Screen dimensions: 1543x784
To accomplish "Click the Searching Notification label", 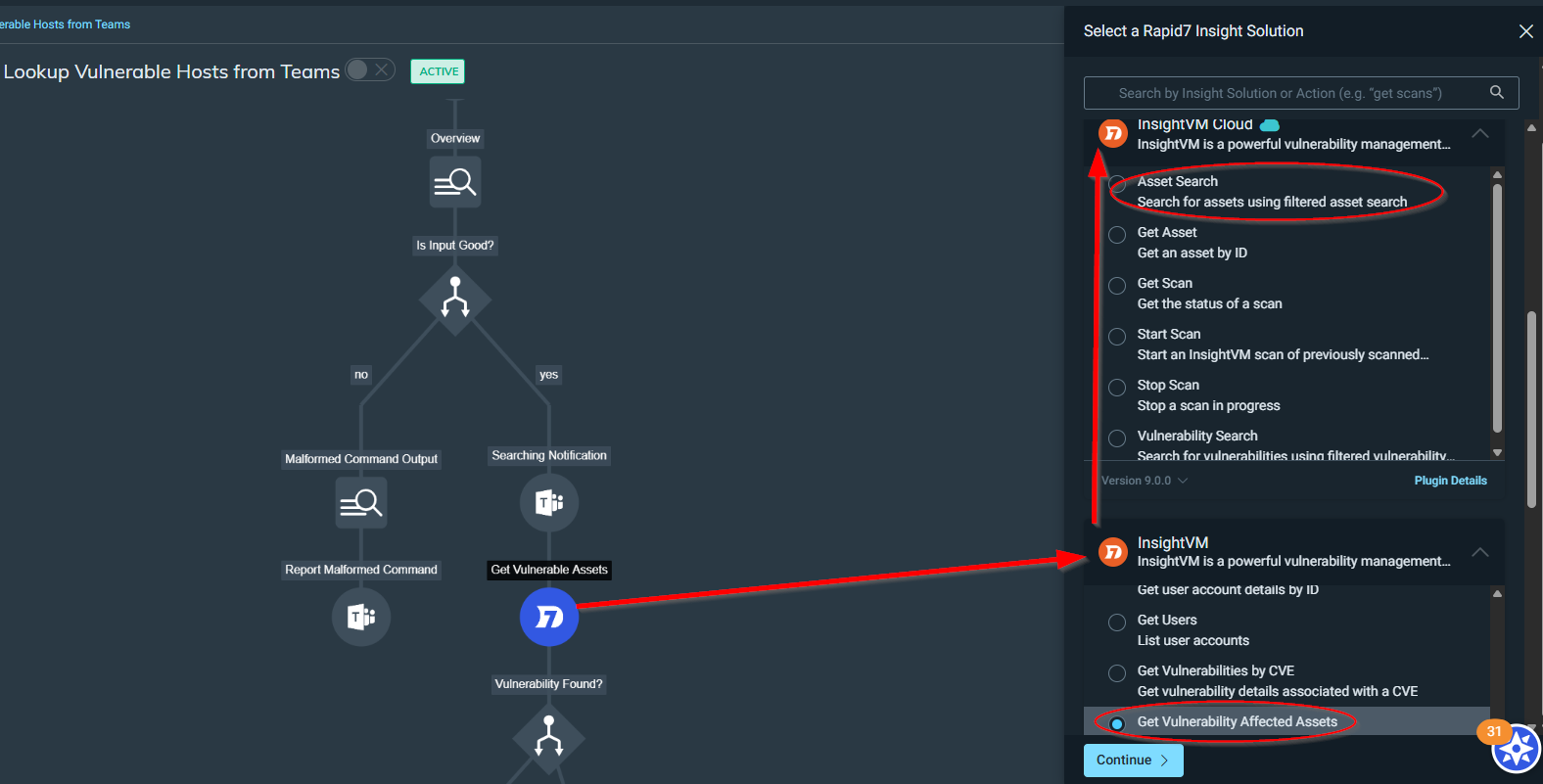I will pos(549,456).
